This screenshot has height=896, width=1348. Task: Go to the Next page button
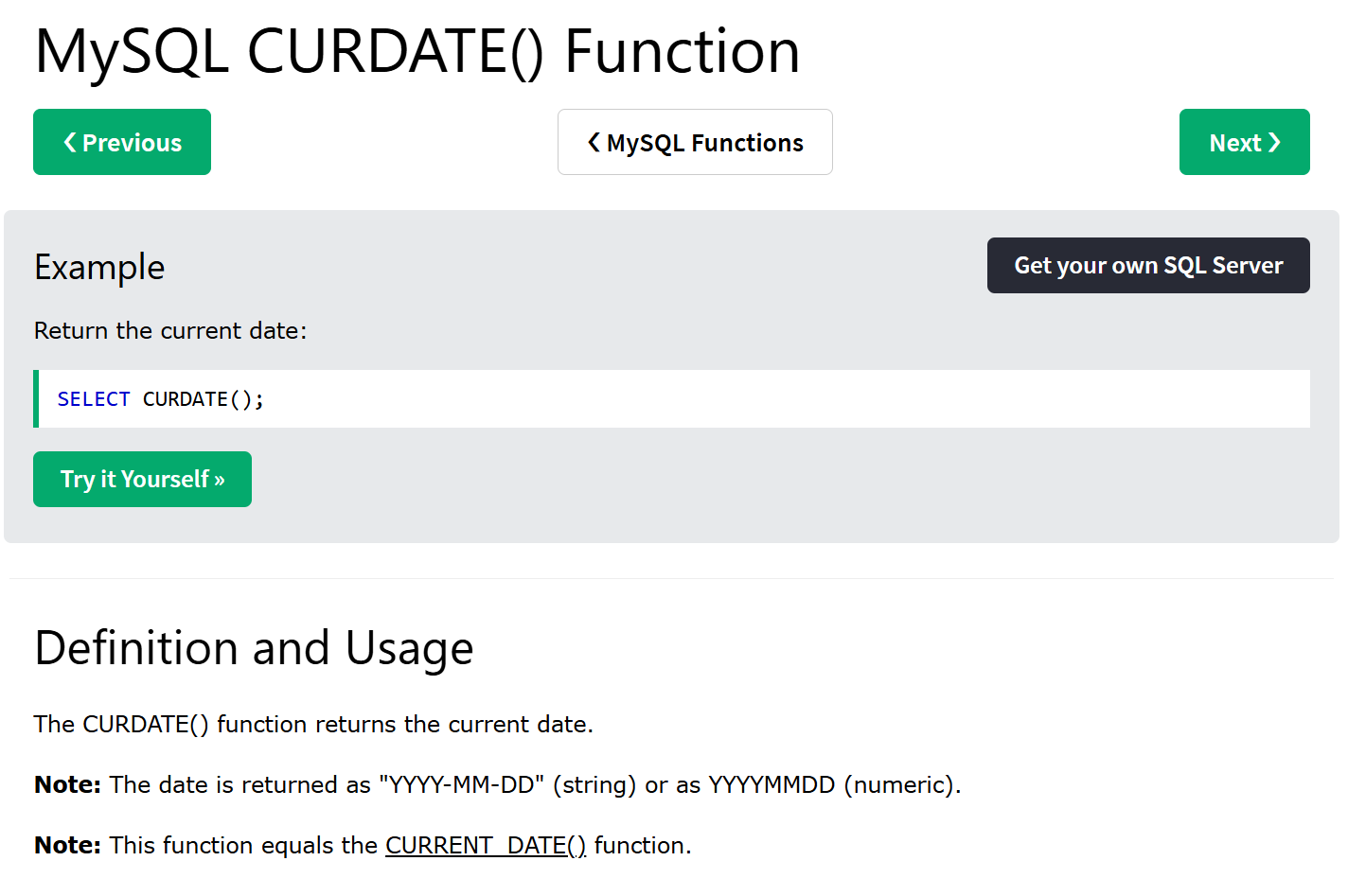point(1244,142)
